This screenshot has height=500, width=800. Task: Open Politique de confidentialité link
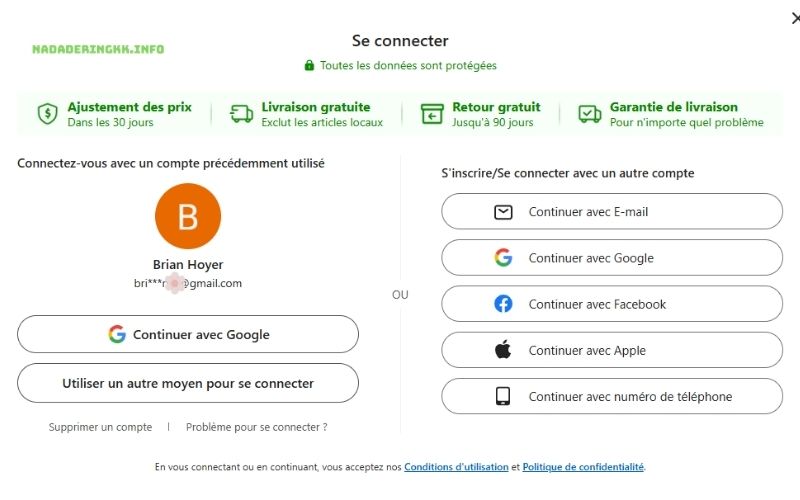(583, 467)
